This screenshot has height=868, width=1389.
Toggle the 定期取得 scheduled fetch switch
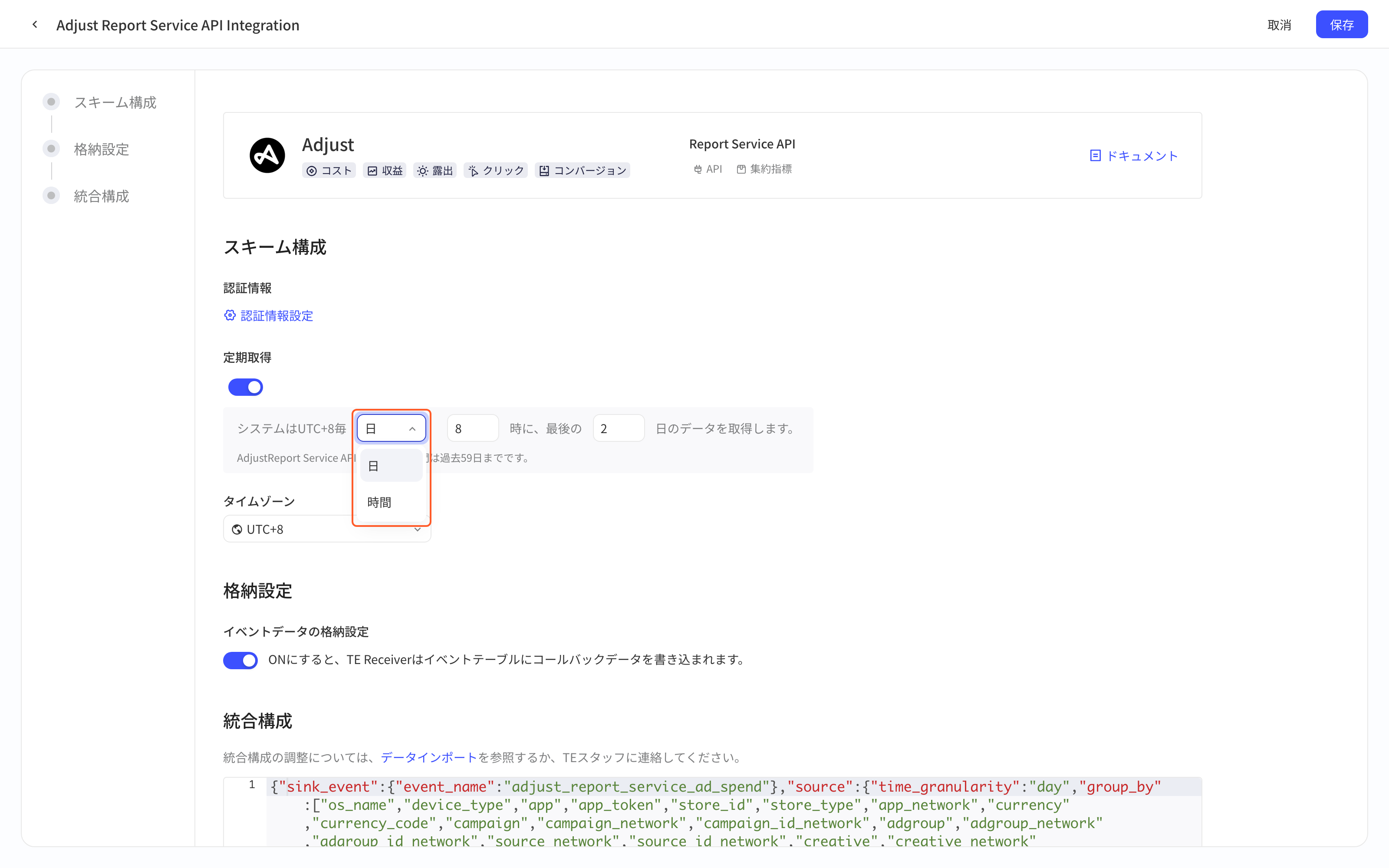pyautogui.click(x=246, y=387)
